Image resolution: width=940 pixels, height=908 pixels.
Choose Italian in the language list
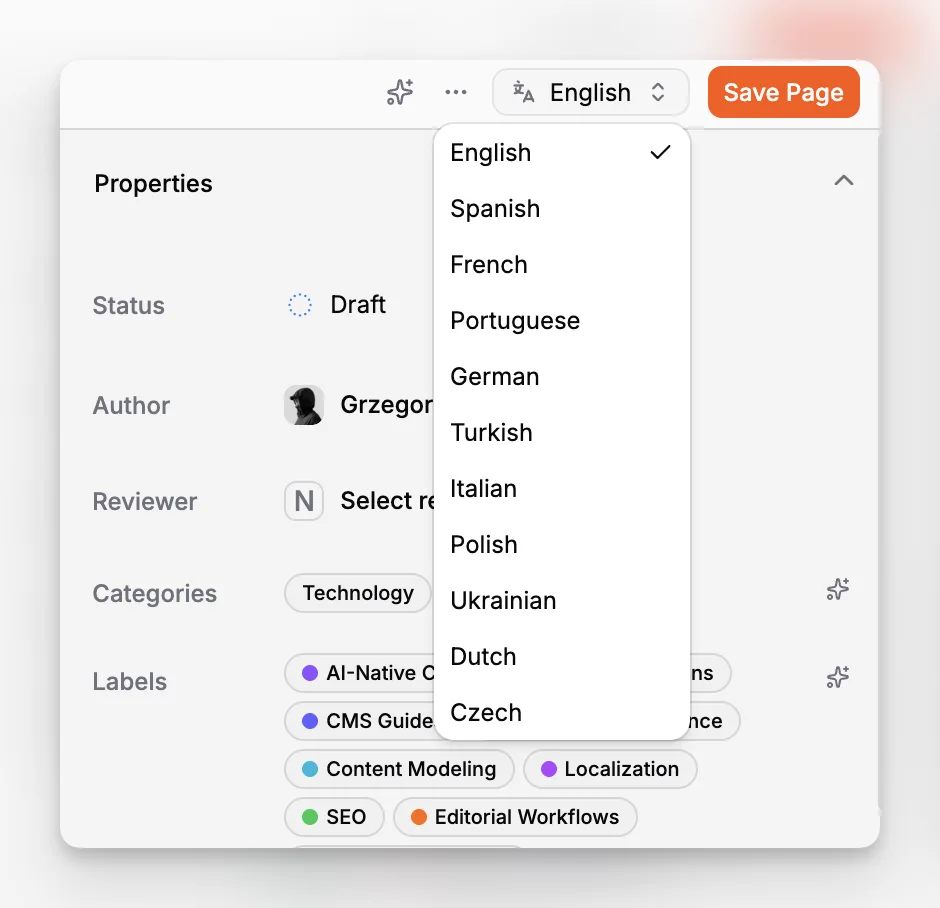562,488
